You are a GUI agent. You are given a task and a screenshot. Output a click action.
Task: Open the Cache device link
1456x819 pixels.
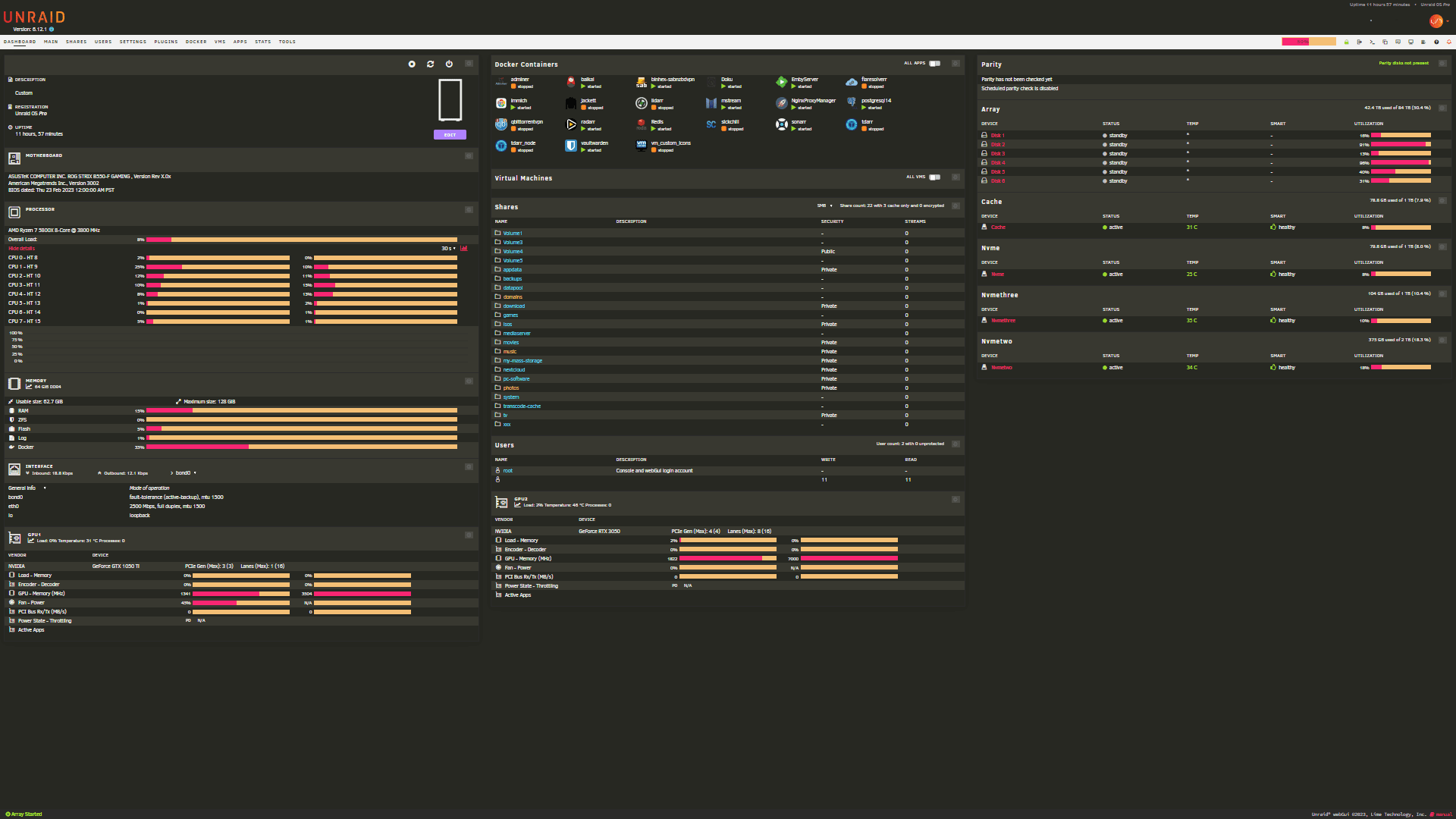pos(998,227)
